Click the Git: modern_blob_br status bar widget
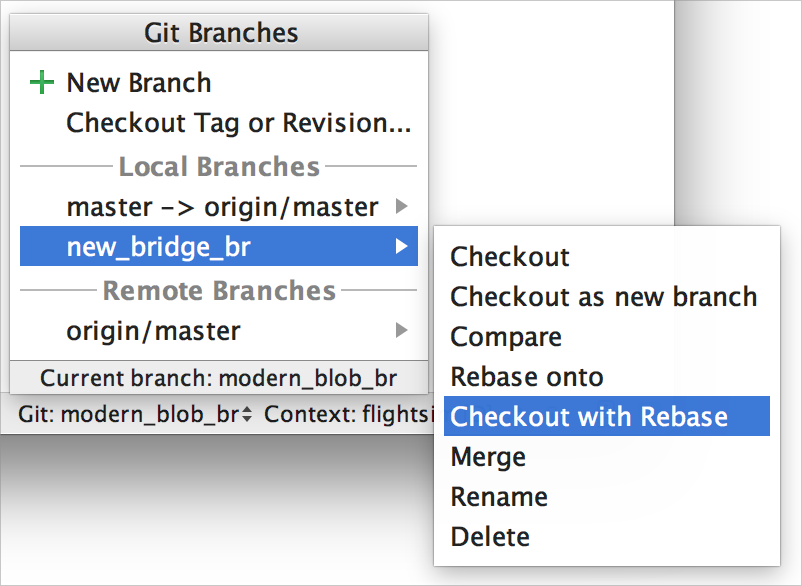The width and height of the screenshot is (802, 586). pos(135,414)
